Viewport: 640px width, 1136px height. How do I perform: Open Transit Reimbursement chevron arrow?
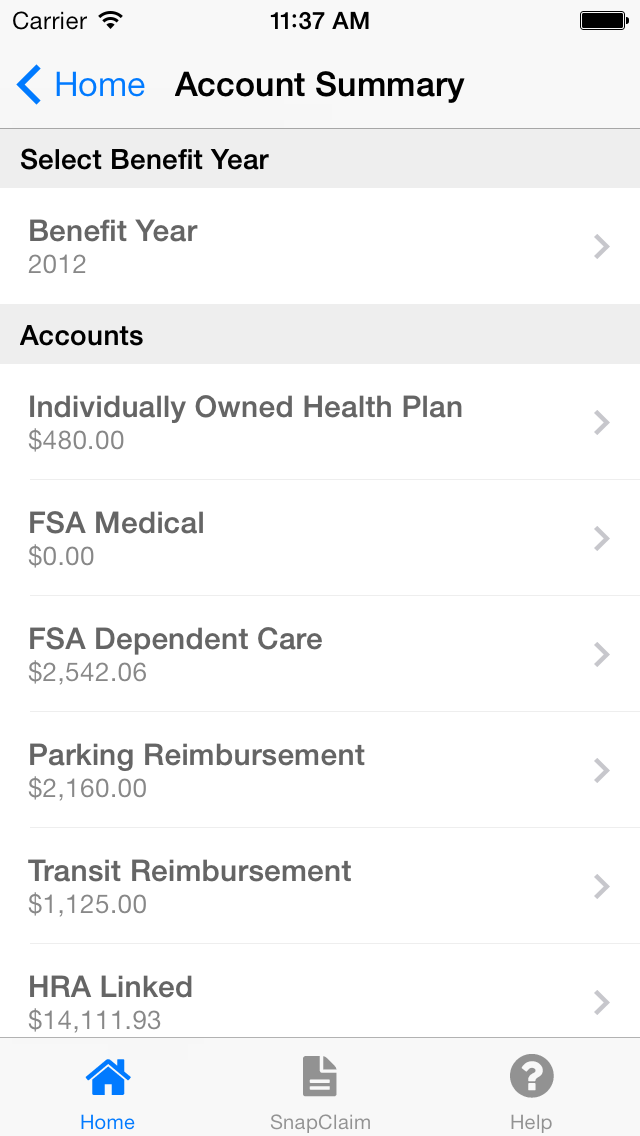601,887
